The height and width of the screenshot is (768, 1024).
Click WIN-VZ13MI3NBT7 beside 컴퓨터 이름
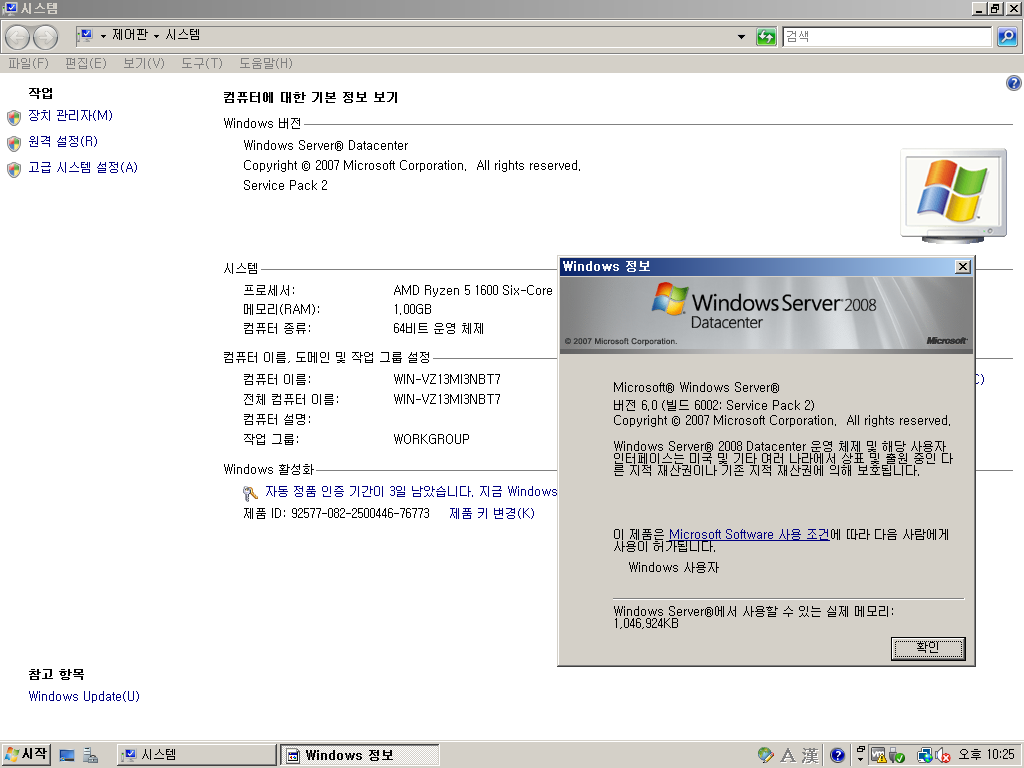pos(447,379)
